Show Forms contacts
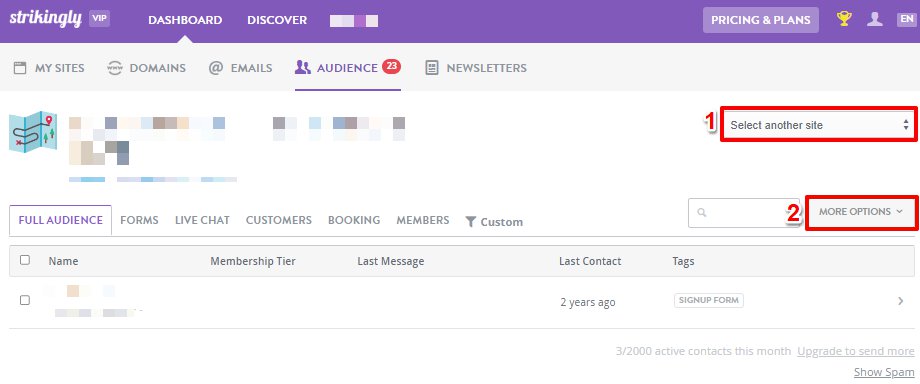 139,220
